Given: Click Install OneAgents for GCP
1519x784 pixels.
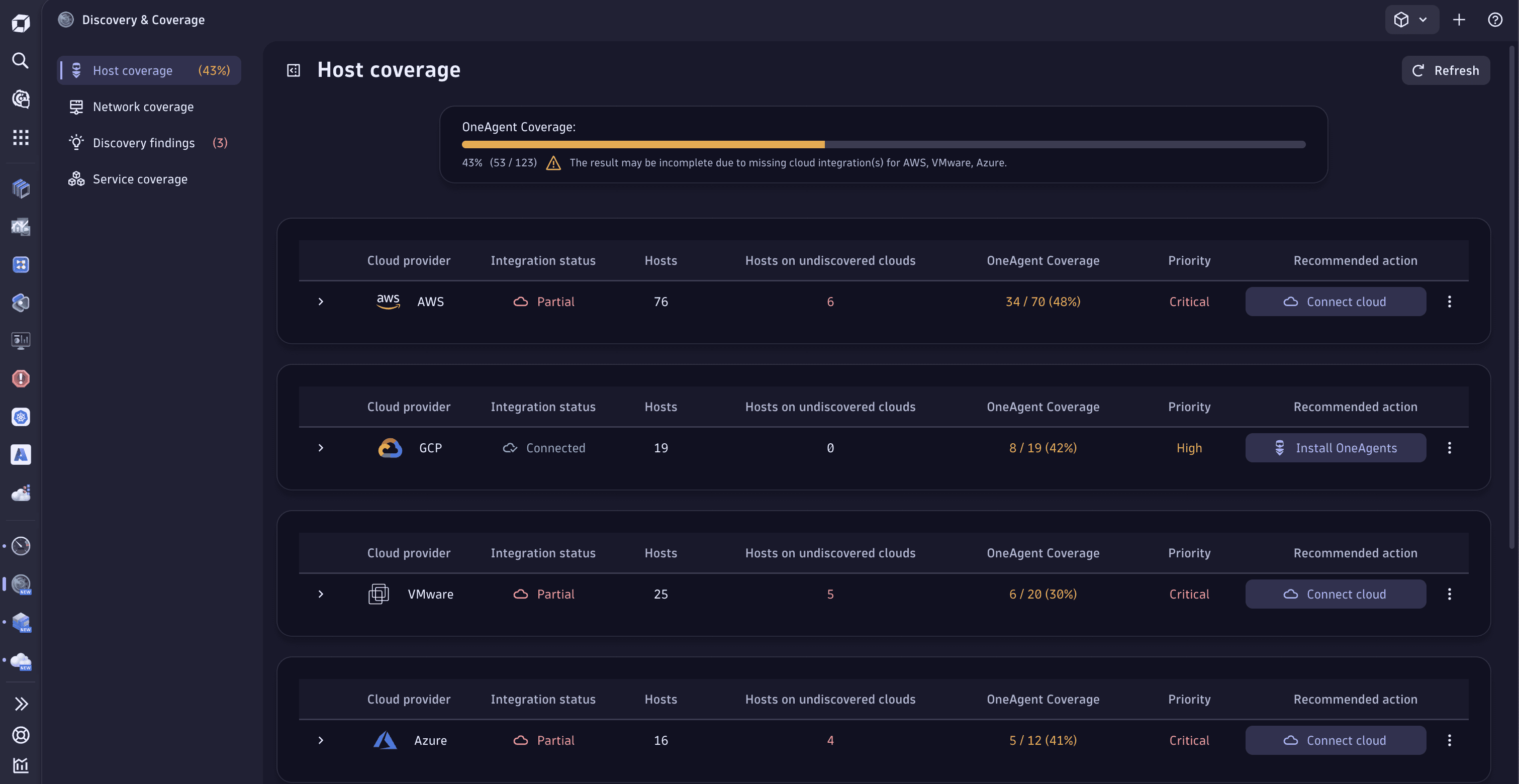Looking at the screenshot, I should click(1336, 448).
